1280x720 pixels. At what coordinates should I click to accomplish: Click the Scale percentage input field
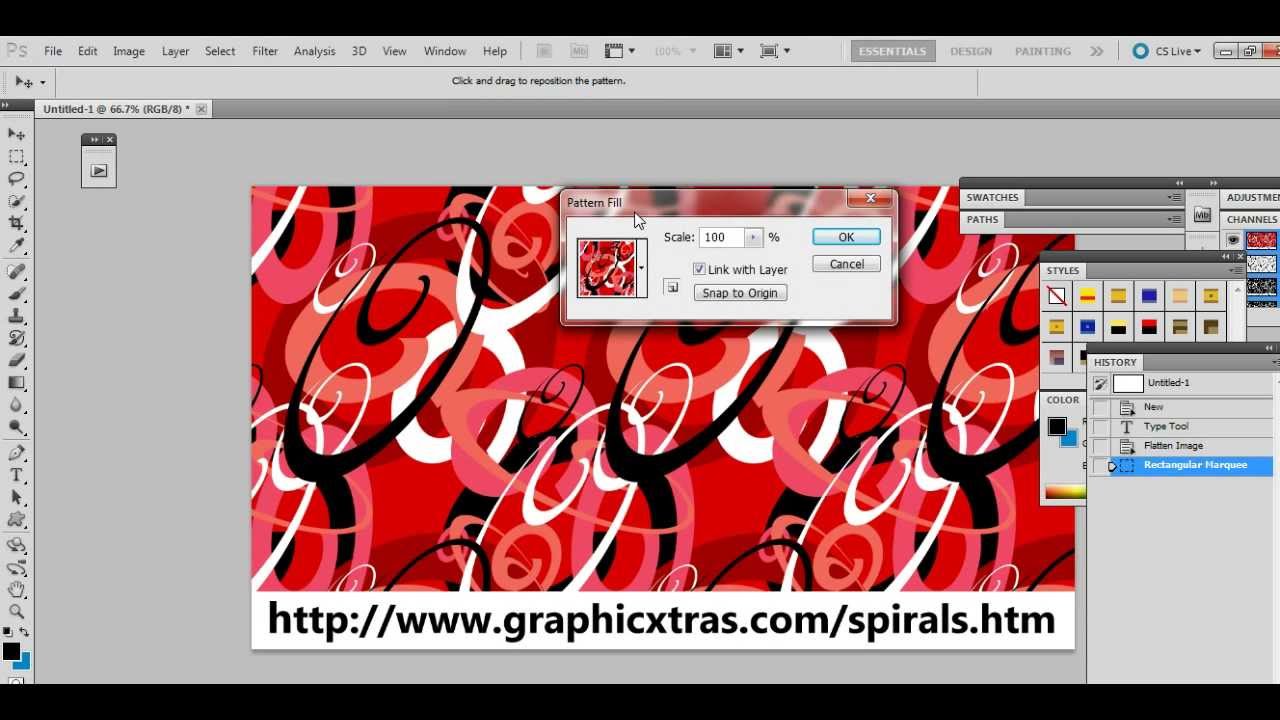pos(722,238)
